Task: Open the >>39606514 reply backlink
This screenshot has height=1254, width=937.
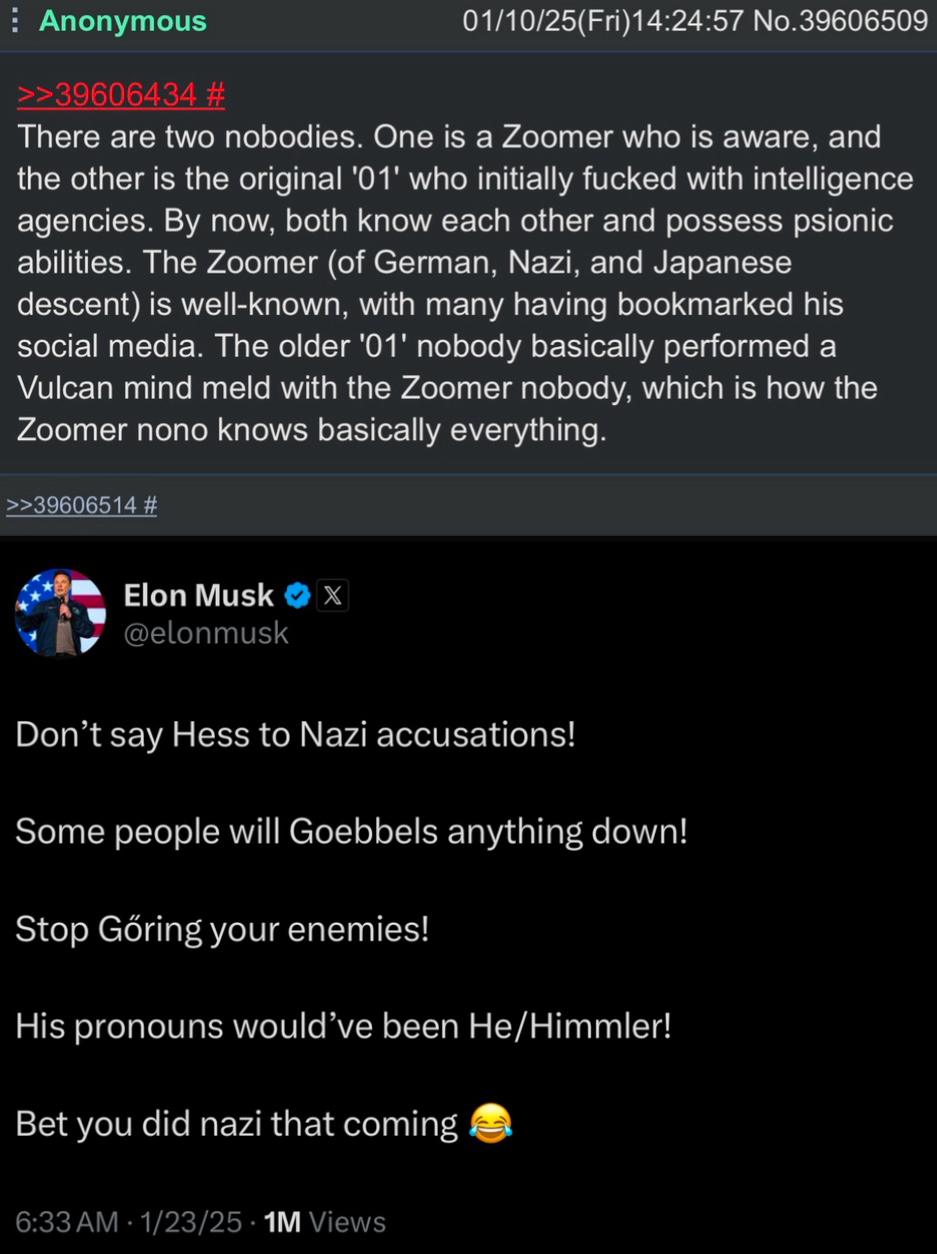Action: tap(71, 505)
